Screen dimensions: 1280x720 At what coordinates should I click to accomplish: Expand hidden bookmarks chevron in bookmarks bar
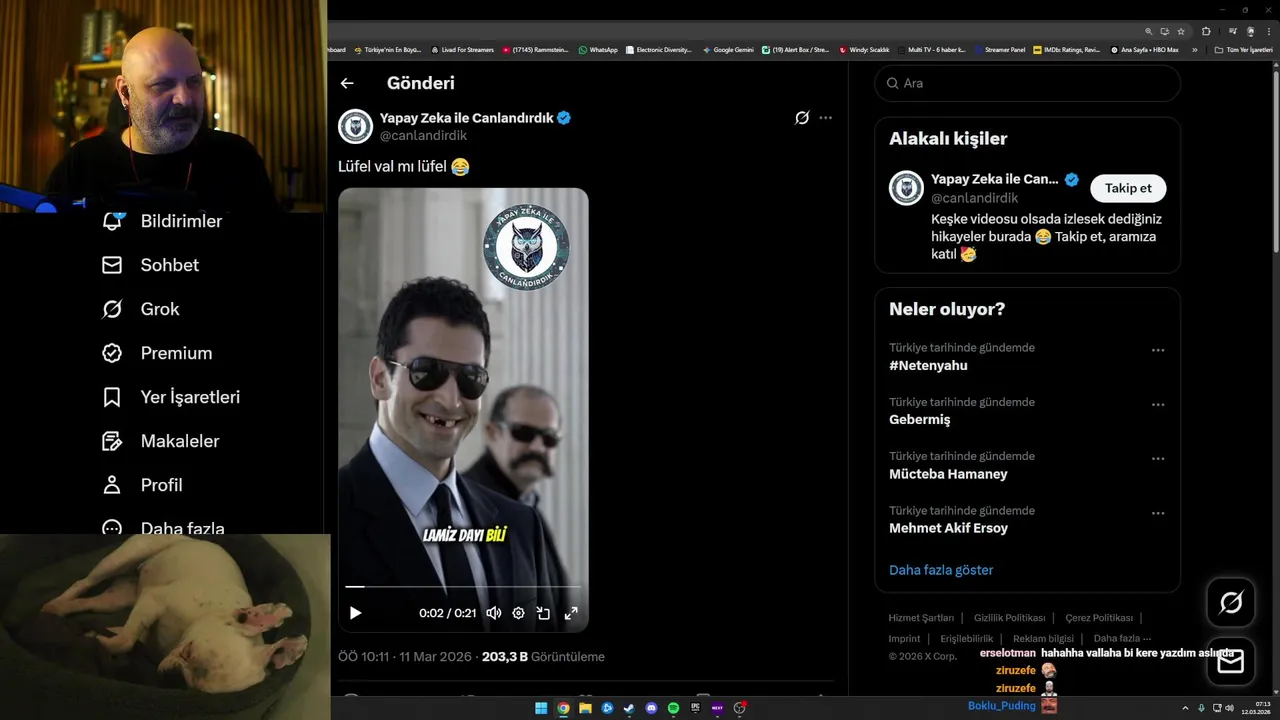point(1194,49)
